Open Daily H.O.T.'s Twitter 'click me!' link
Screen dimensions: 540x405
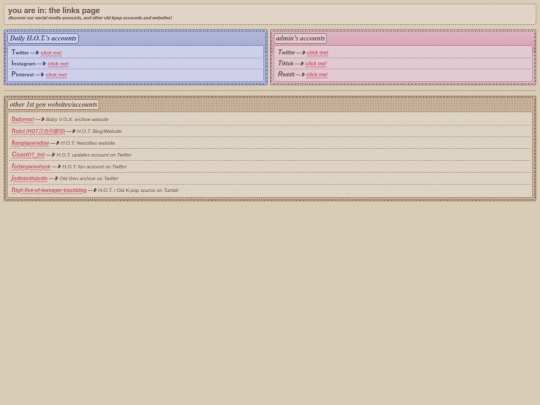[51, 53]
